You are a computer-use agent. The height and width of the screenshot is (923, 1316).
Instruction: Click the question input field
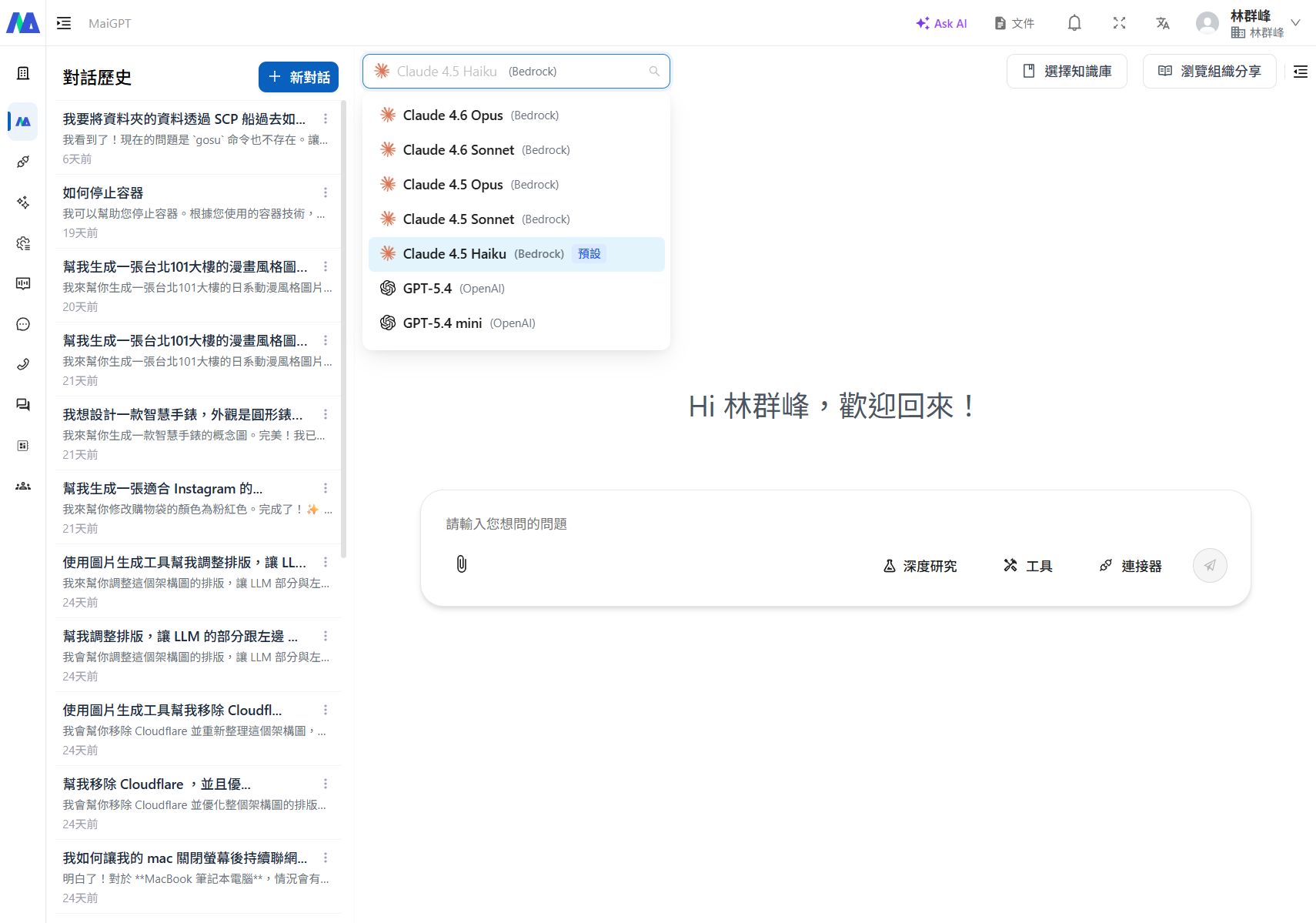point(693,523)
